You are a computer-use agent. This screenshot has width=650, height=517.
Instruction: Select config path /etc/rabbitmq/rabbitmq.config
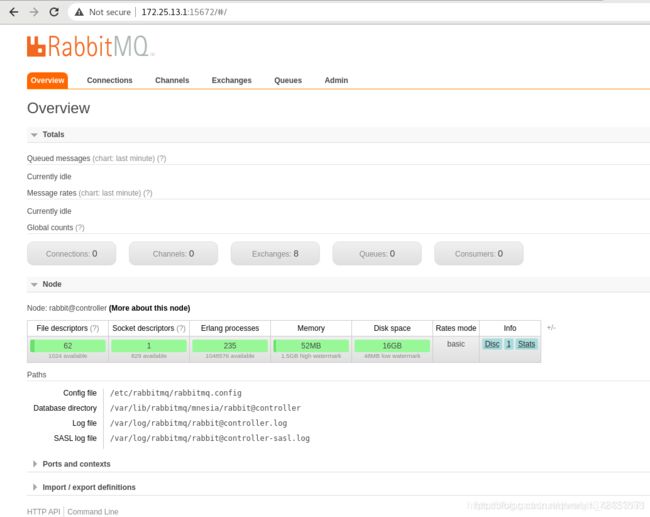[x=176, y=393]
